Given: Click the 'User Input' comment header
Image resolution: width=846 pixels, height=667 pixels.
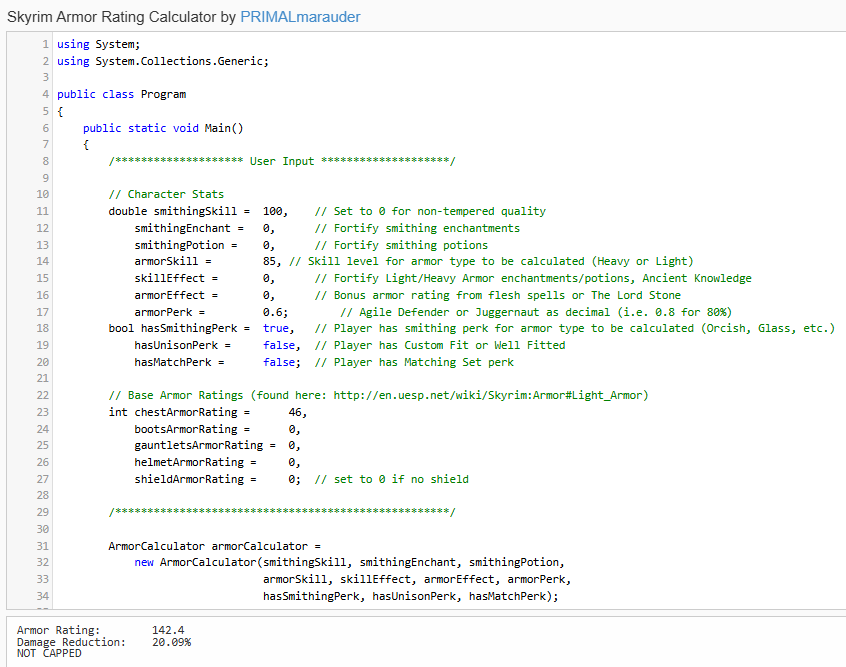Looking at the screenshot, I should (282, 161).
